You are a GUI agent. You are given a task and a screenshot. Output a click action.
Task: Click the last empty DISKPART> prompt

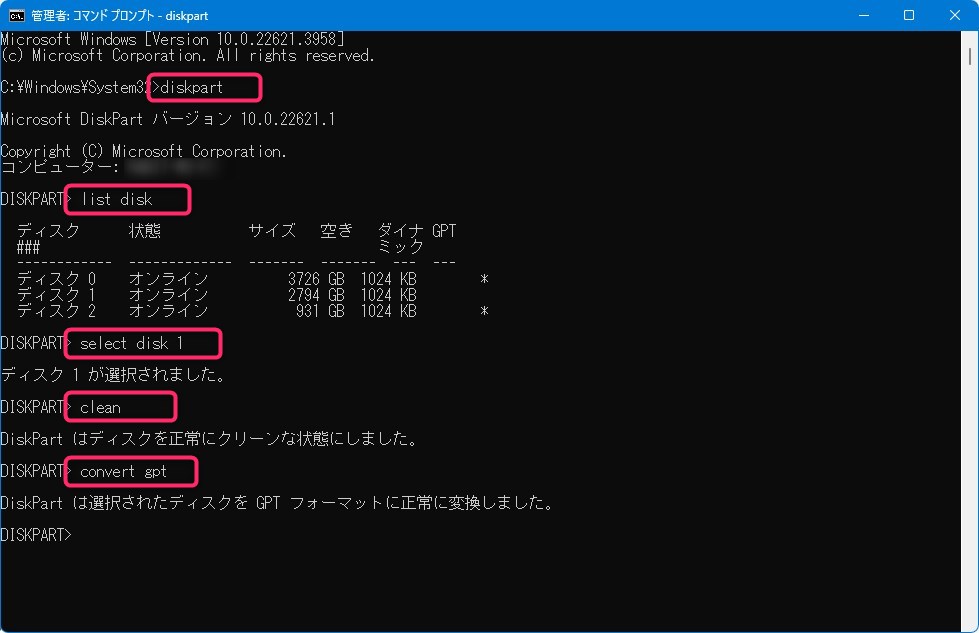click(x=37, y=535)
